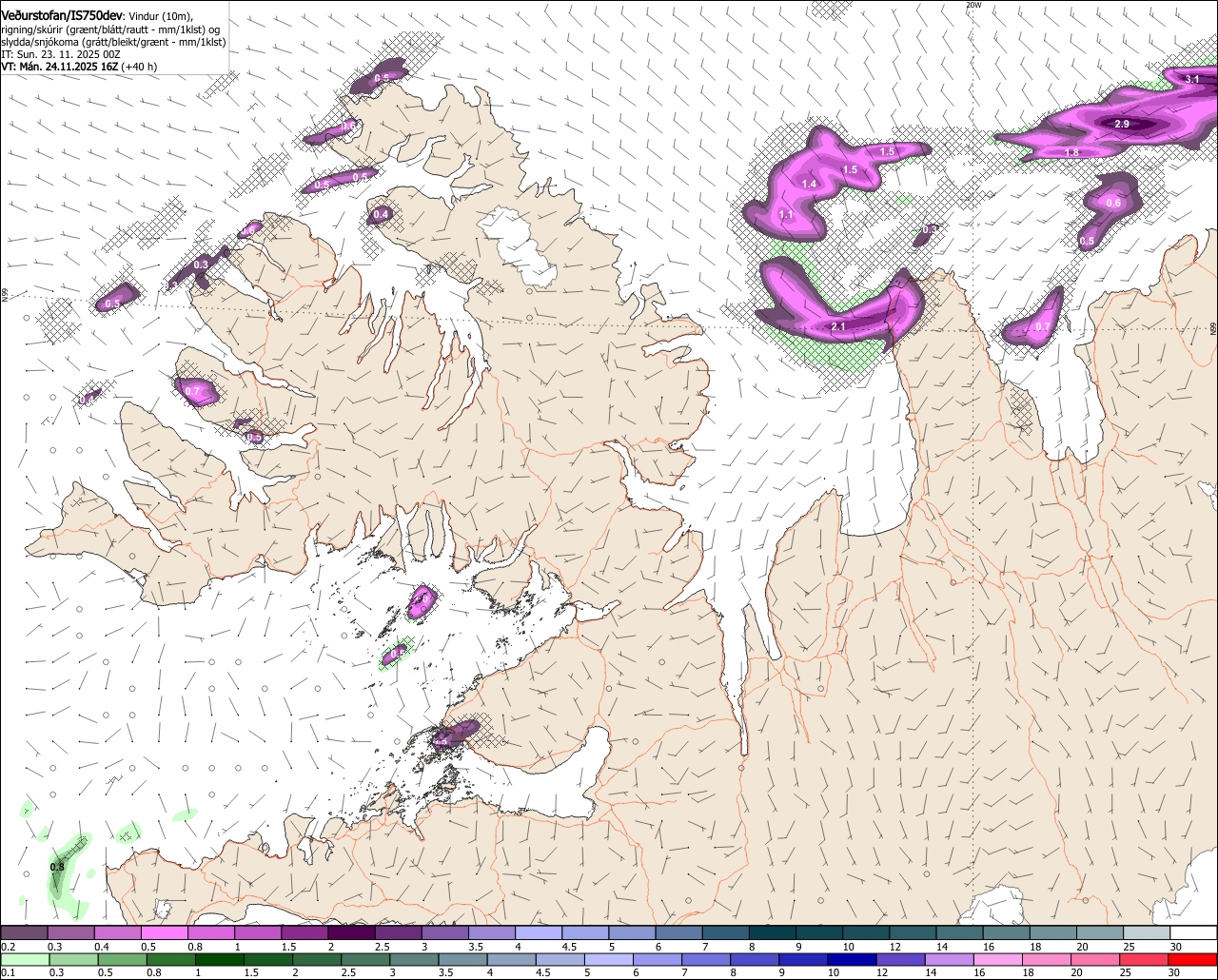Select lower legend palest green swatch for 0.1–0.3
This screenshot has height=980, width=1218.
coord(25,959)
